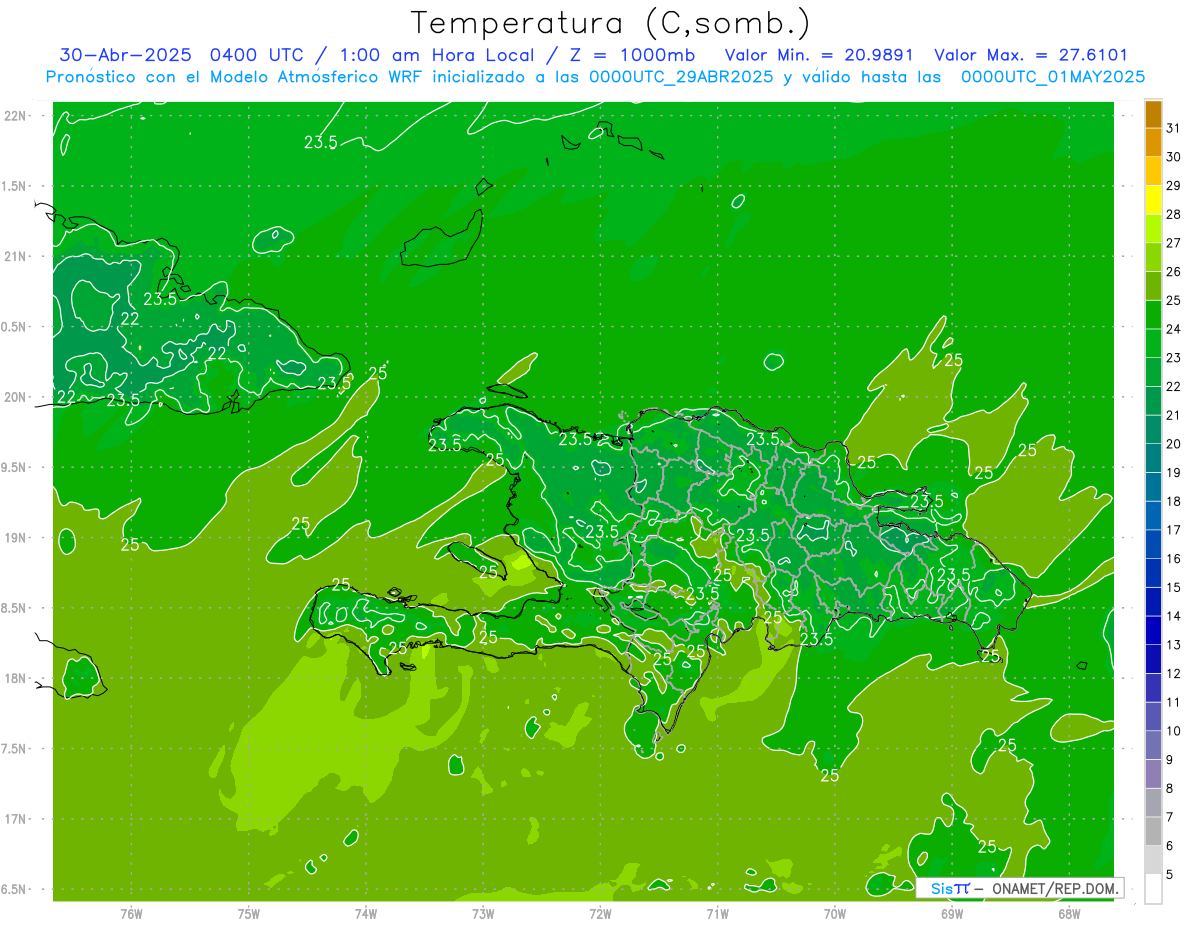The height and width of the screenshot is (927, 1200).
Task: Click the '69W' longitude axis label
Action: click(x=952, y=914)
